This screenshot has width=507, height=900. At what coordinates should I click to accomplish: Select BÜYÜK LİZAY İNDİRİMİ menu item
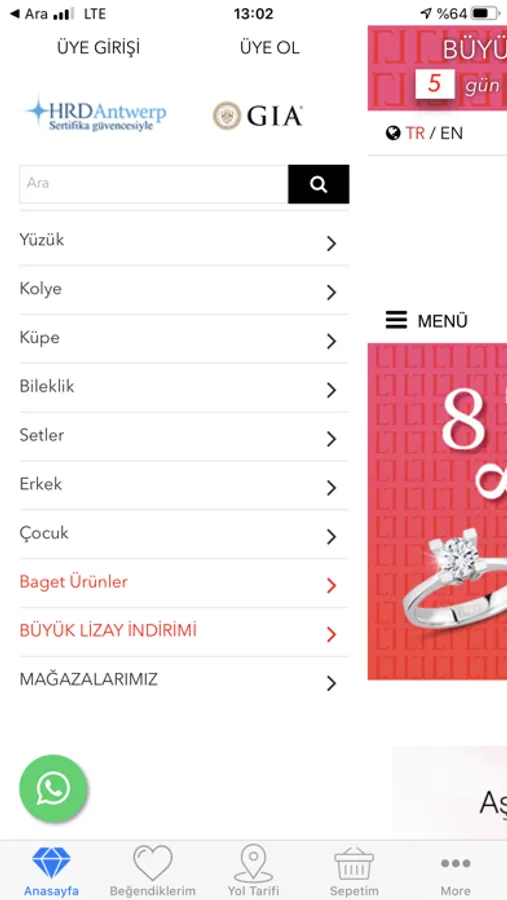point(184,632)
